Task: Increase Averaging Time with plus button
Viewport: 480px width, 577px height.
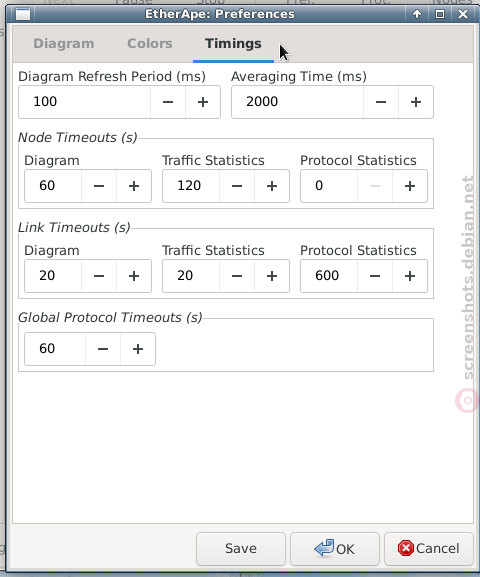Action: (x=416, y=102)
